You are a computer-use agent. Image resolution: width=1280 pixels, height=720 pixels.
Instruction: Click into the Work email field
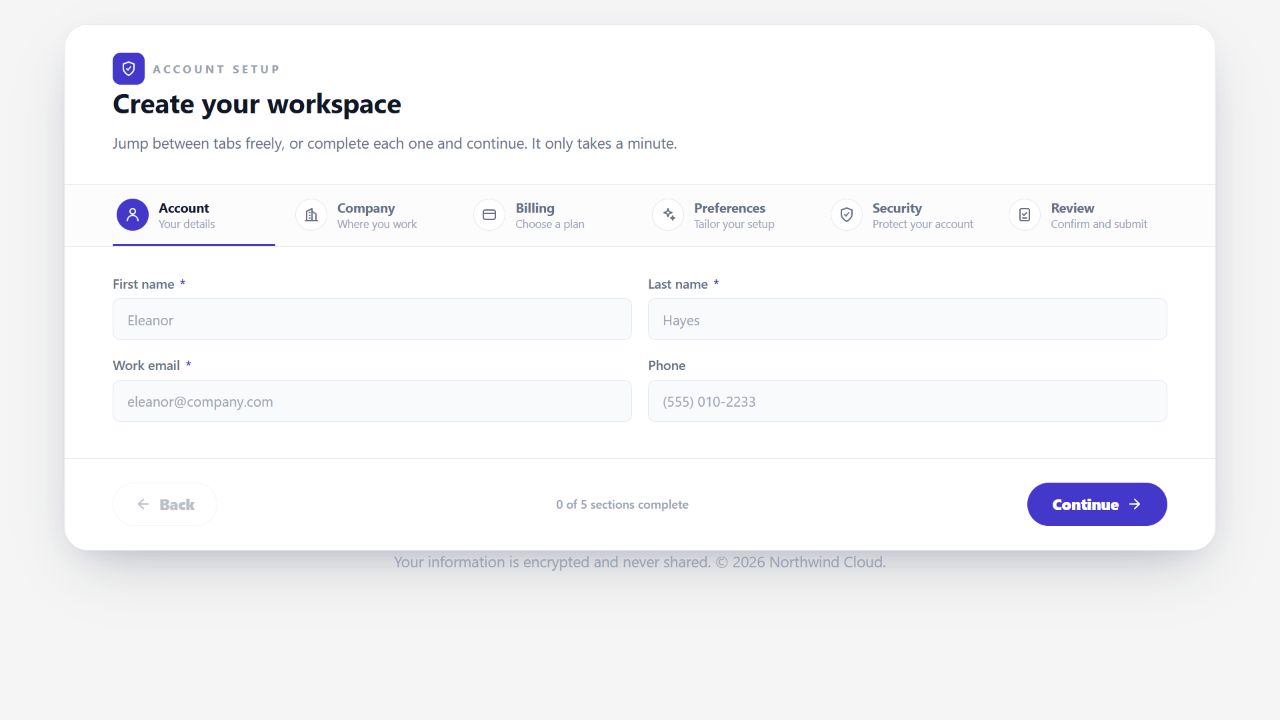(372, 401)
